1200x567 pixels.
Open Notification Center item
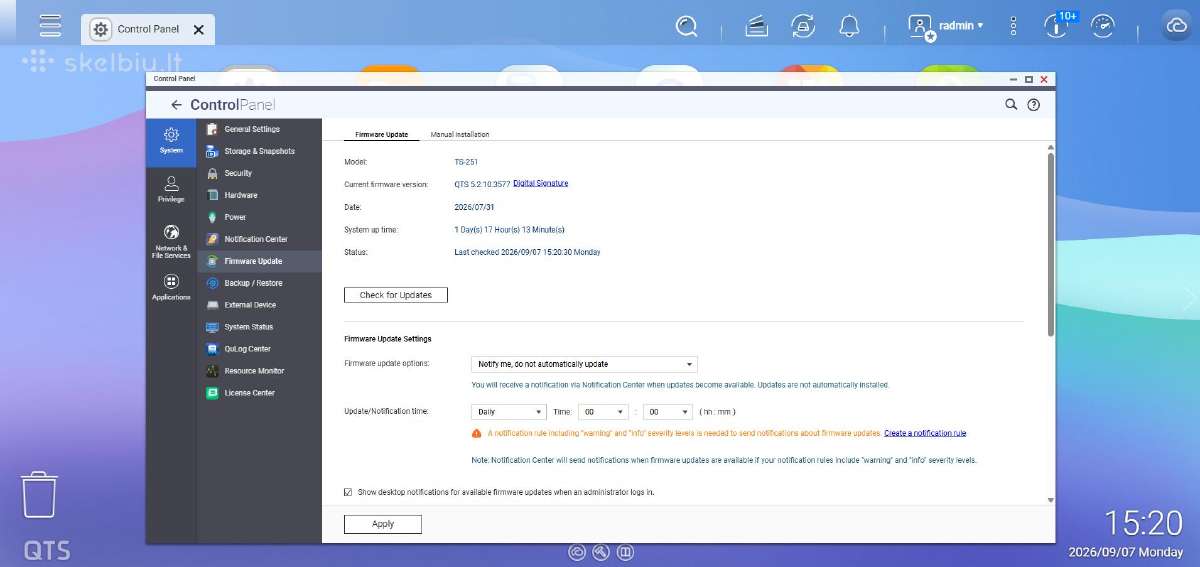tap(259, 239)
